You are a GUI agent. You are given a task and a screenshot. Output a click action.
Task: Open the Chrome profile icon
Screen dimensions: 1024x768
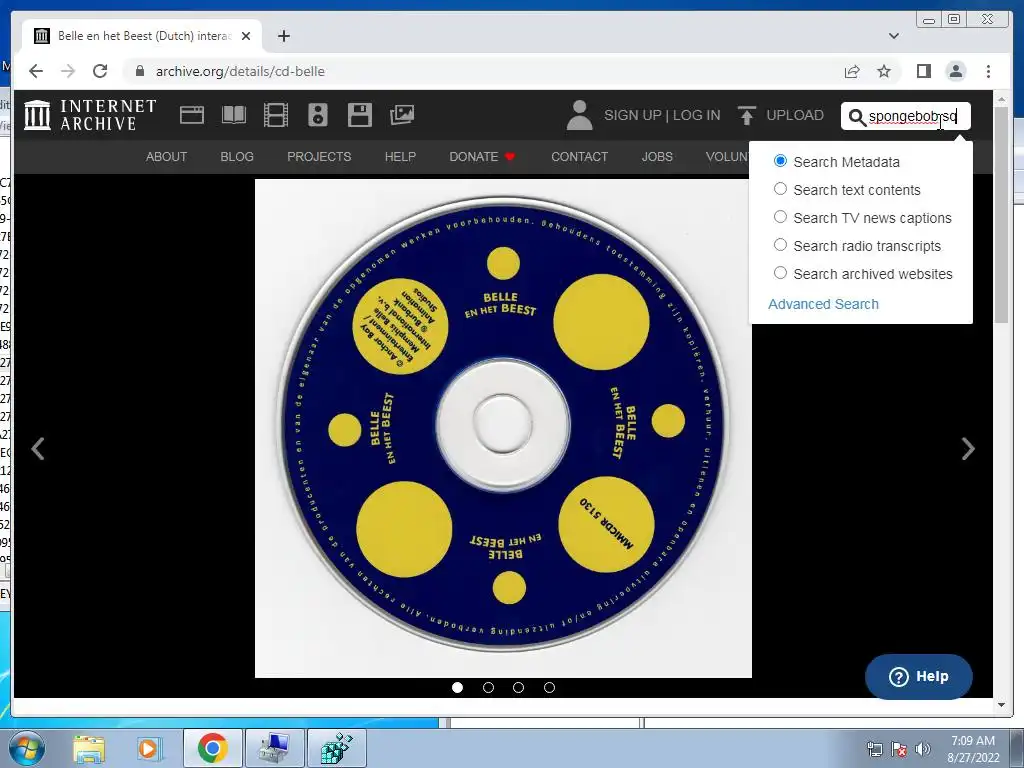tap(955, 71)
